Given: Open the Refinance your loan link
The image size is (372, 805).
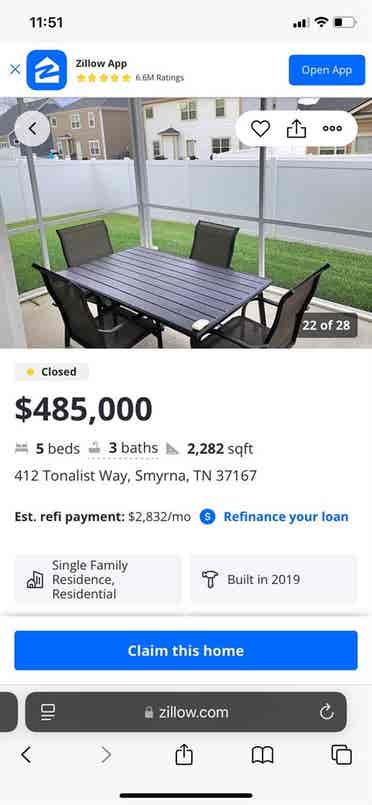Looking at the screenshot, I should click(x=286, y=516).
